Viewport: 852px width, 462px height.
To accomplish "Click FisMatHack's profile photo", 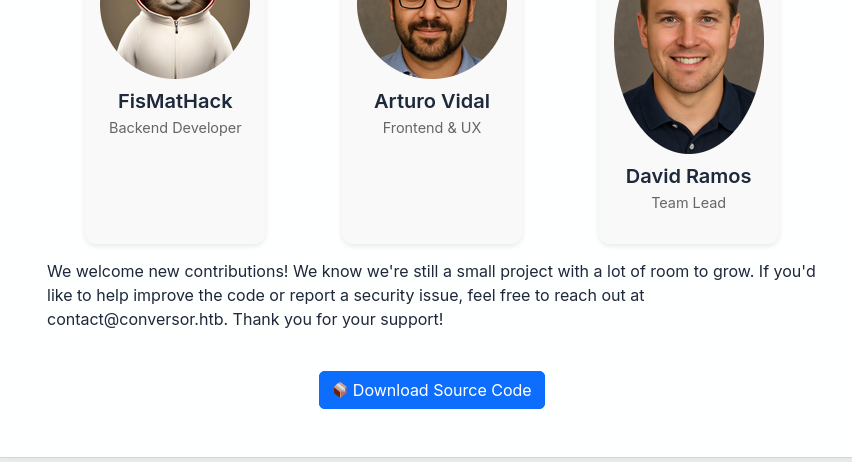I will pos(175,35).
